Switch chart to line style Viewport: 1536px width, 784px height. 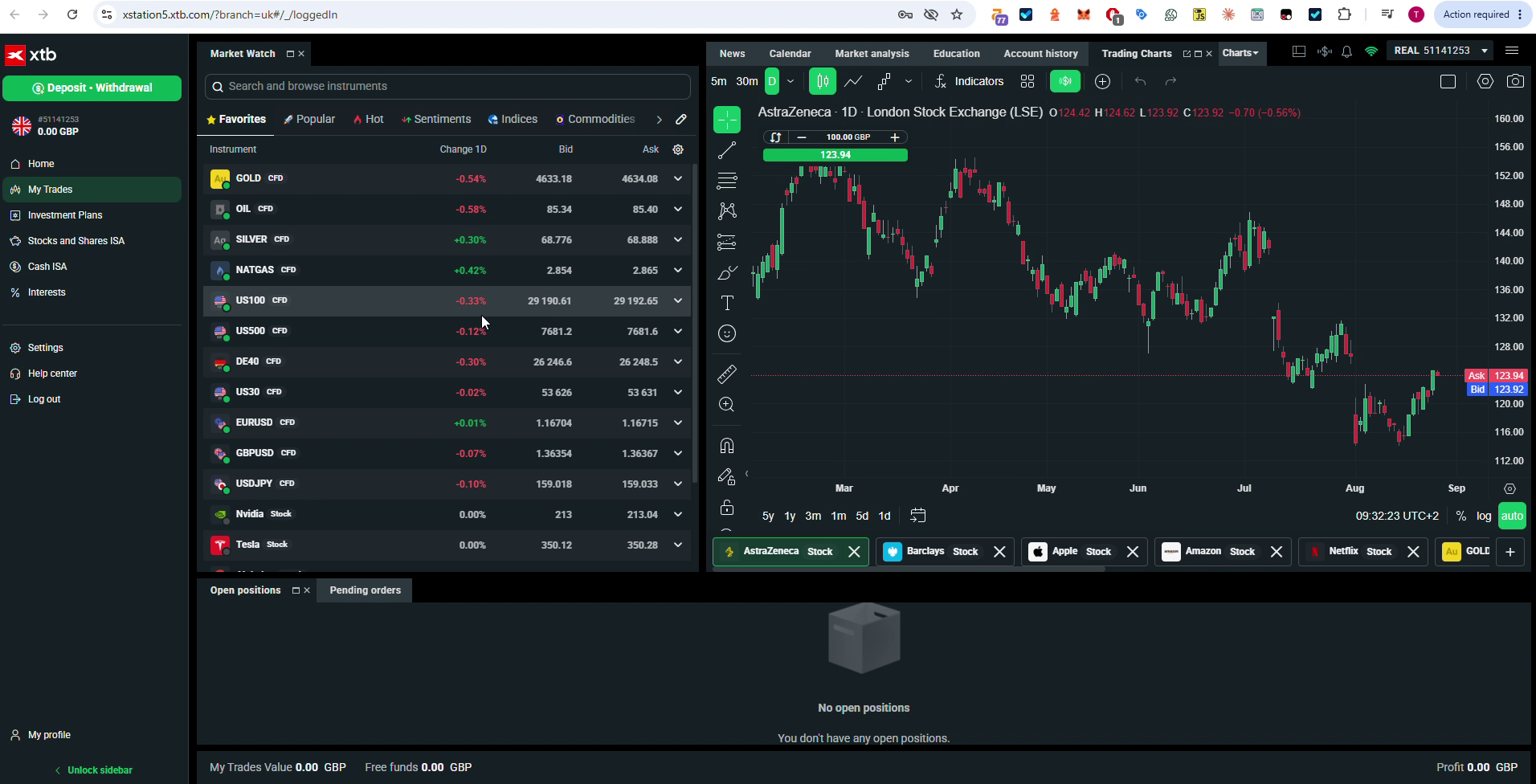[853, 81]
